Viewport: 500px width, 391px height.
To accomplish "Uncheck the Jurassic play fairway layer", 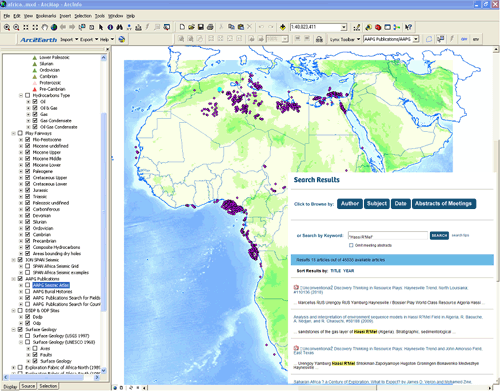I will coord(28,190).
